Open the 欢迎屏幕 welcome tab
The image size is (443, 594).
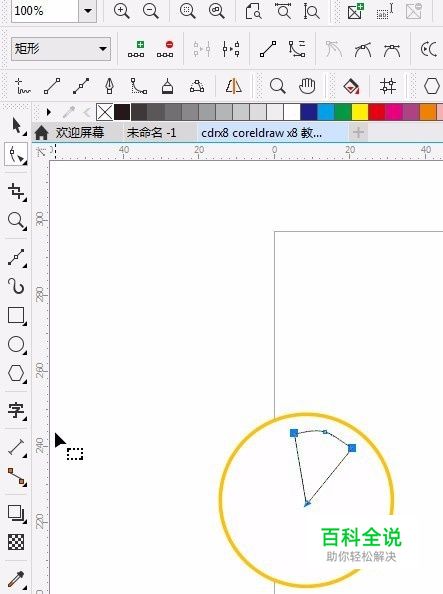[x=80, y=132]
